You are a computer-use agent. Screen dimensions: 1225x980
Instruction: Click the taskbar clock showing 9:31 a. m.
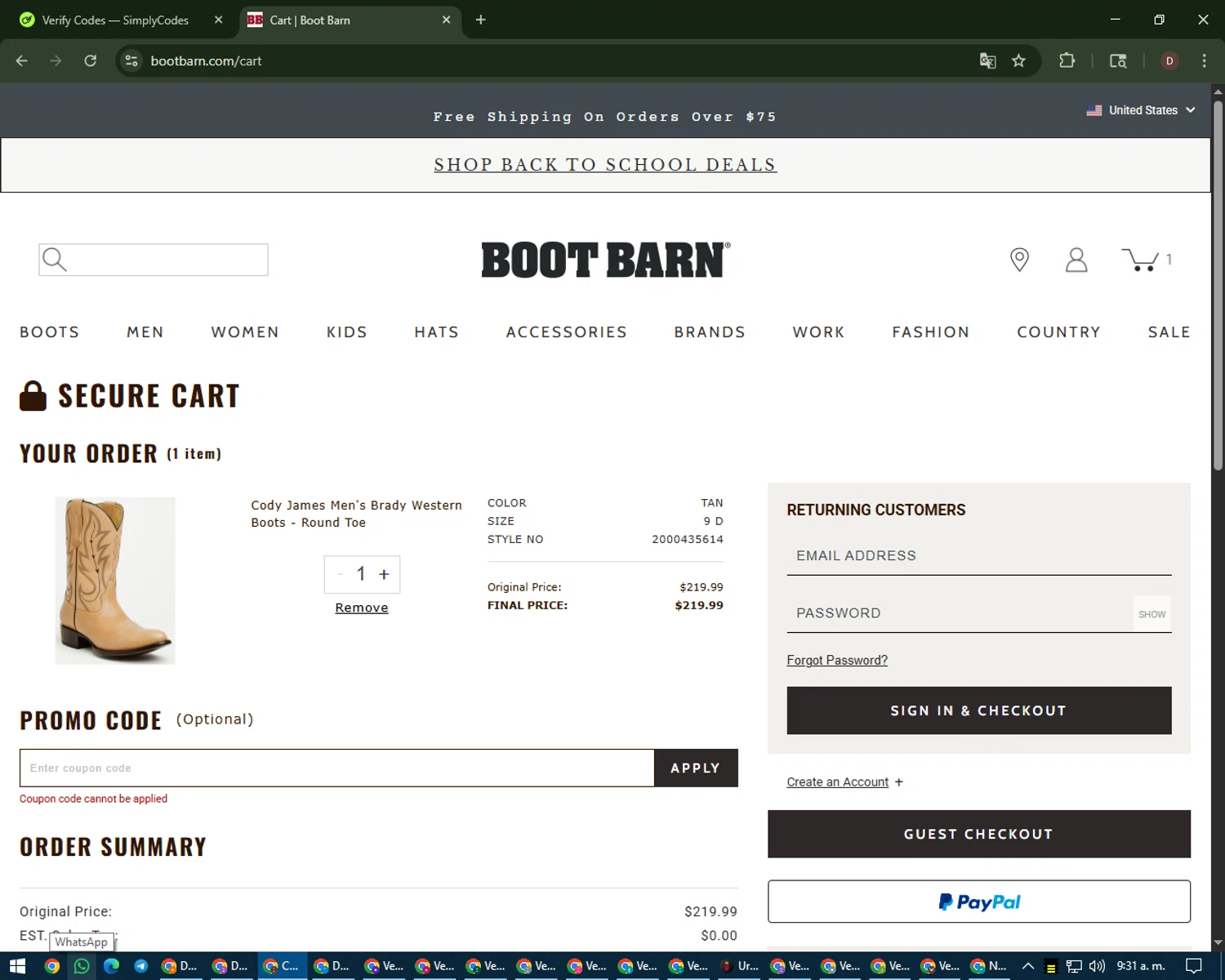(x=1141, y=966)
